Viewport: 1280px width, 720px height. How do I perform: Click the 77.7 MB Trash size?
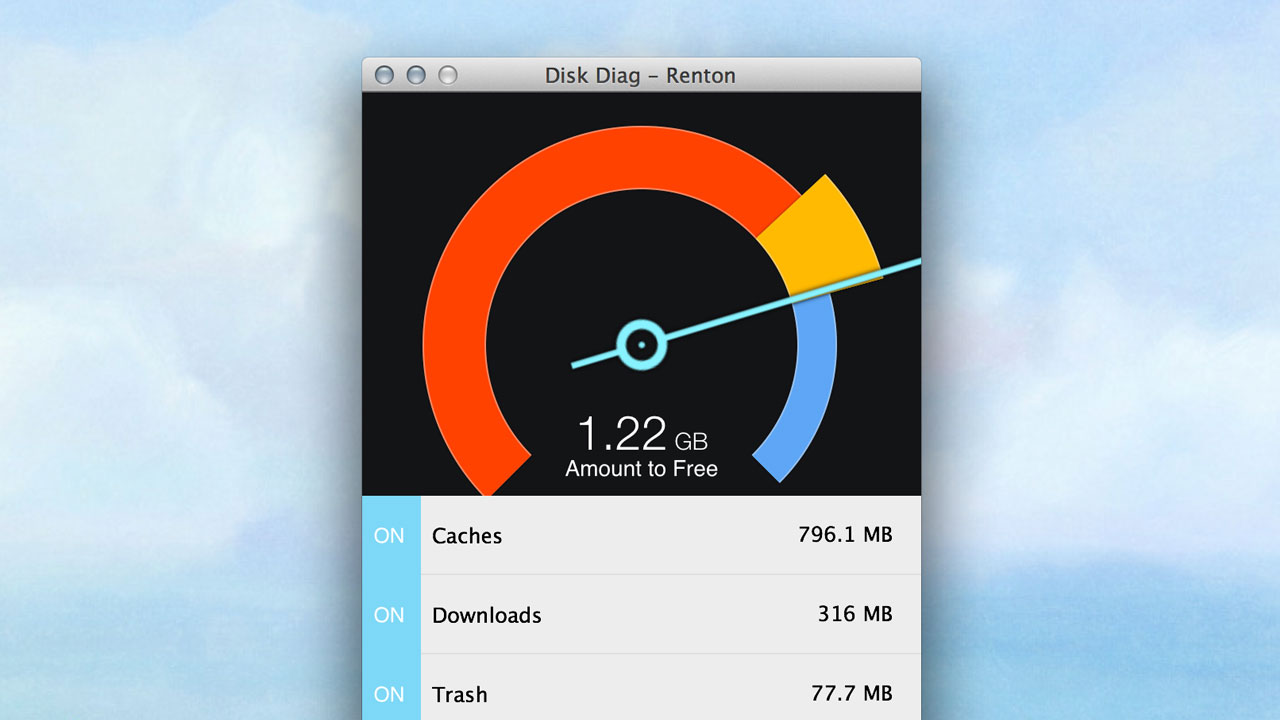[x=851, y=693]
